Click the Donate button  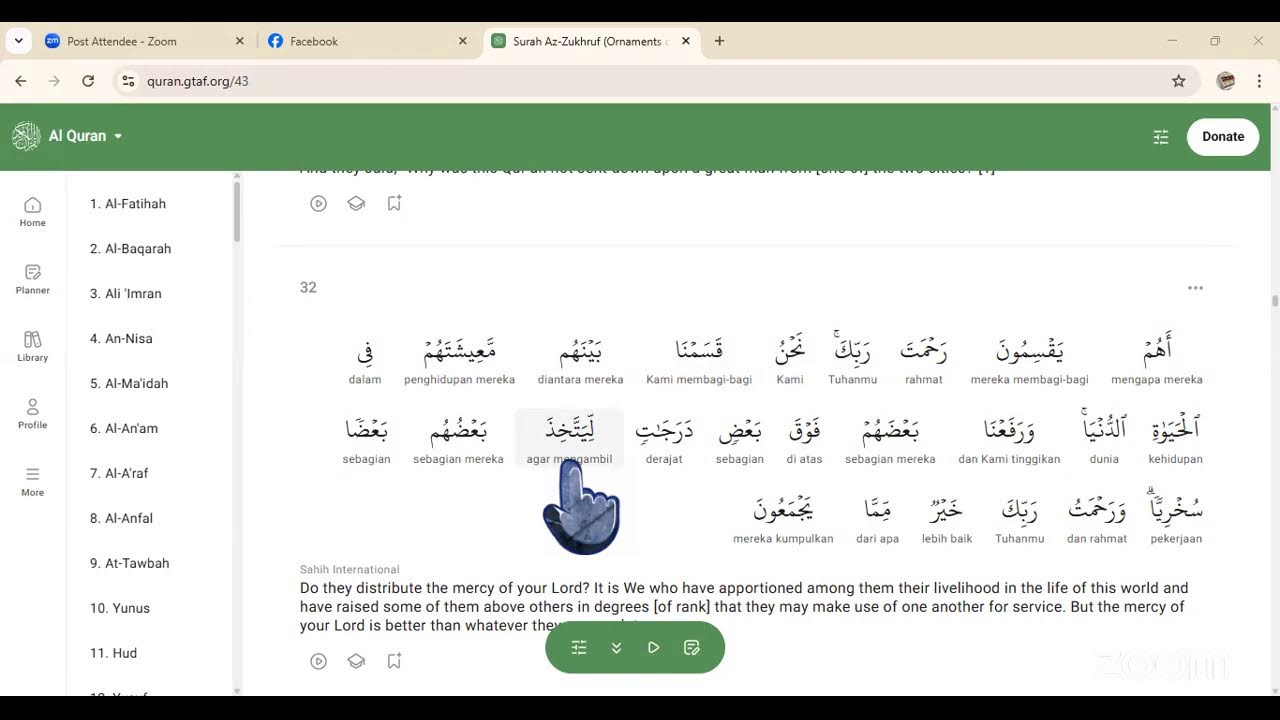coord(1223,137)
